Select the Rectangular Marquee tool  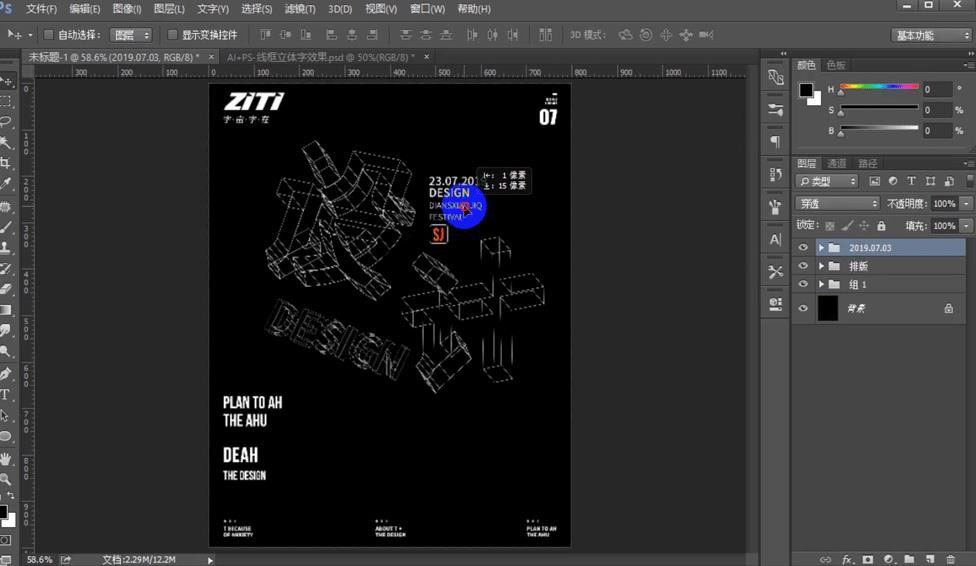[x=6, y=101]
